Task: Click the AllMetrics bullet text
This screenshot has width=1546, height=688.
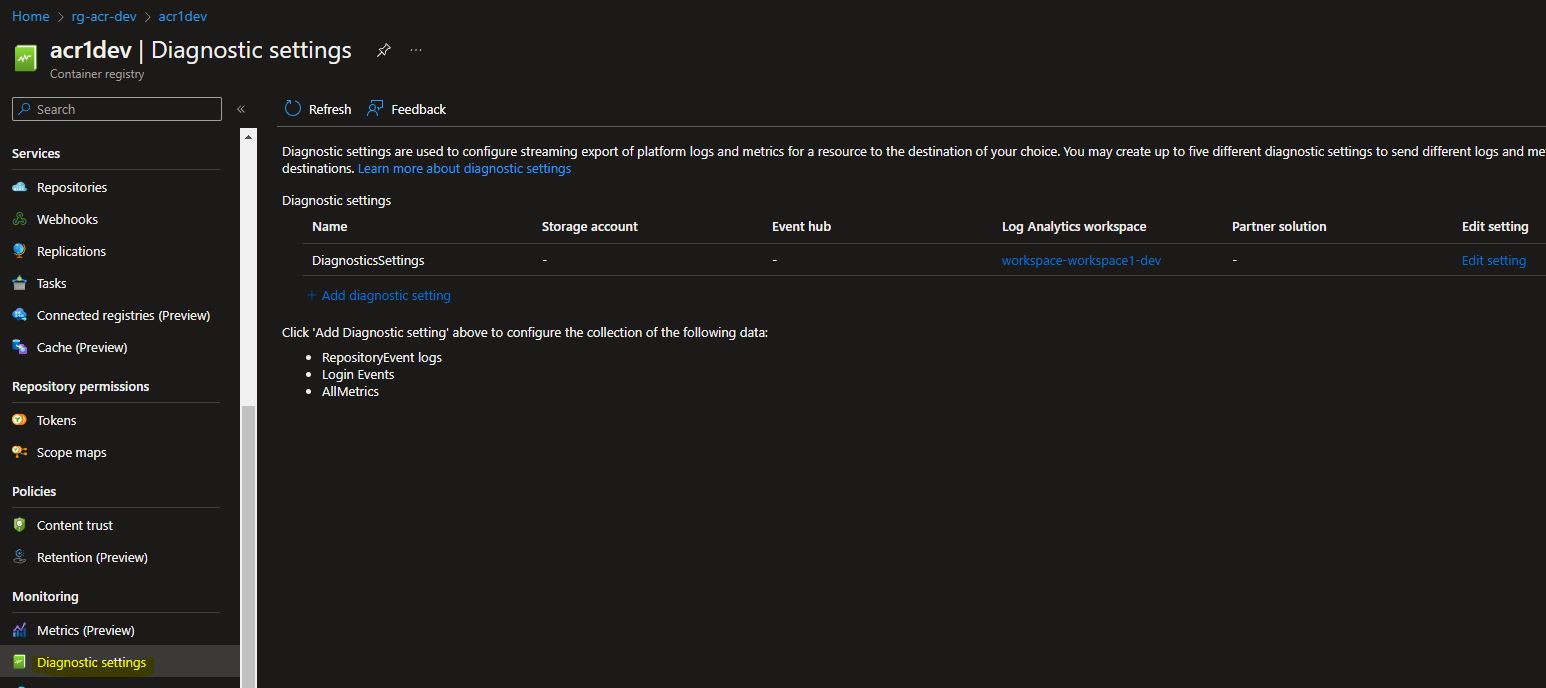Action: [x=350, y=391]
